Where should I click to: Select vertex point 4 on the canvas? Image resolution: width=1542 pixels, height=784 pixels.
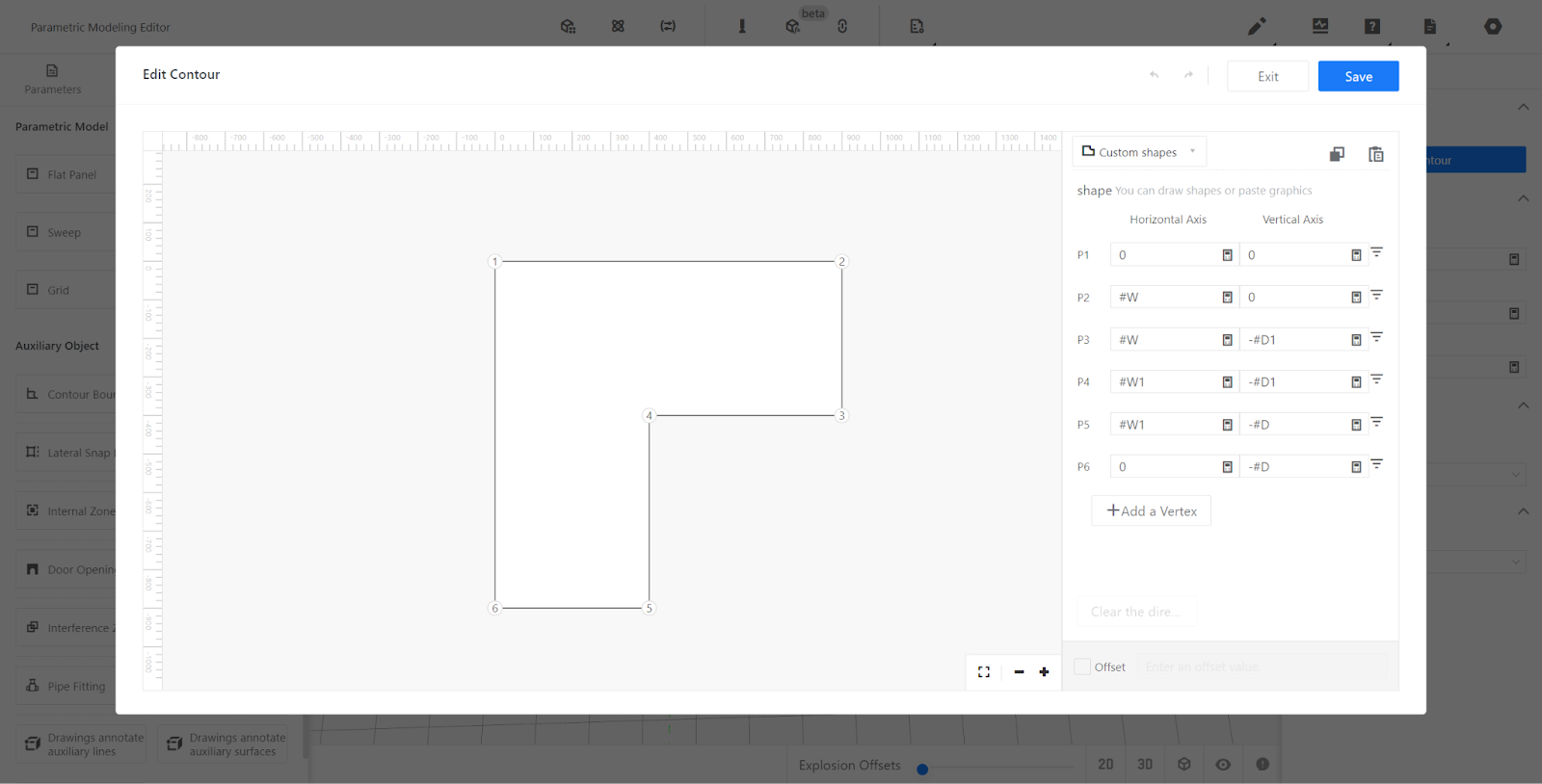click(x=649, y=416)
